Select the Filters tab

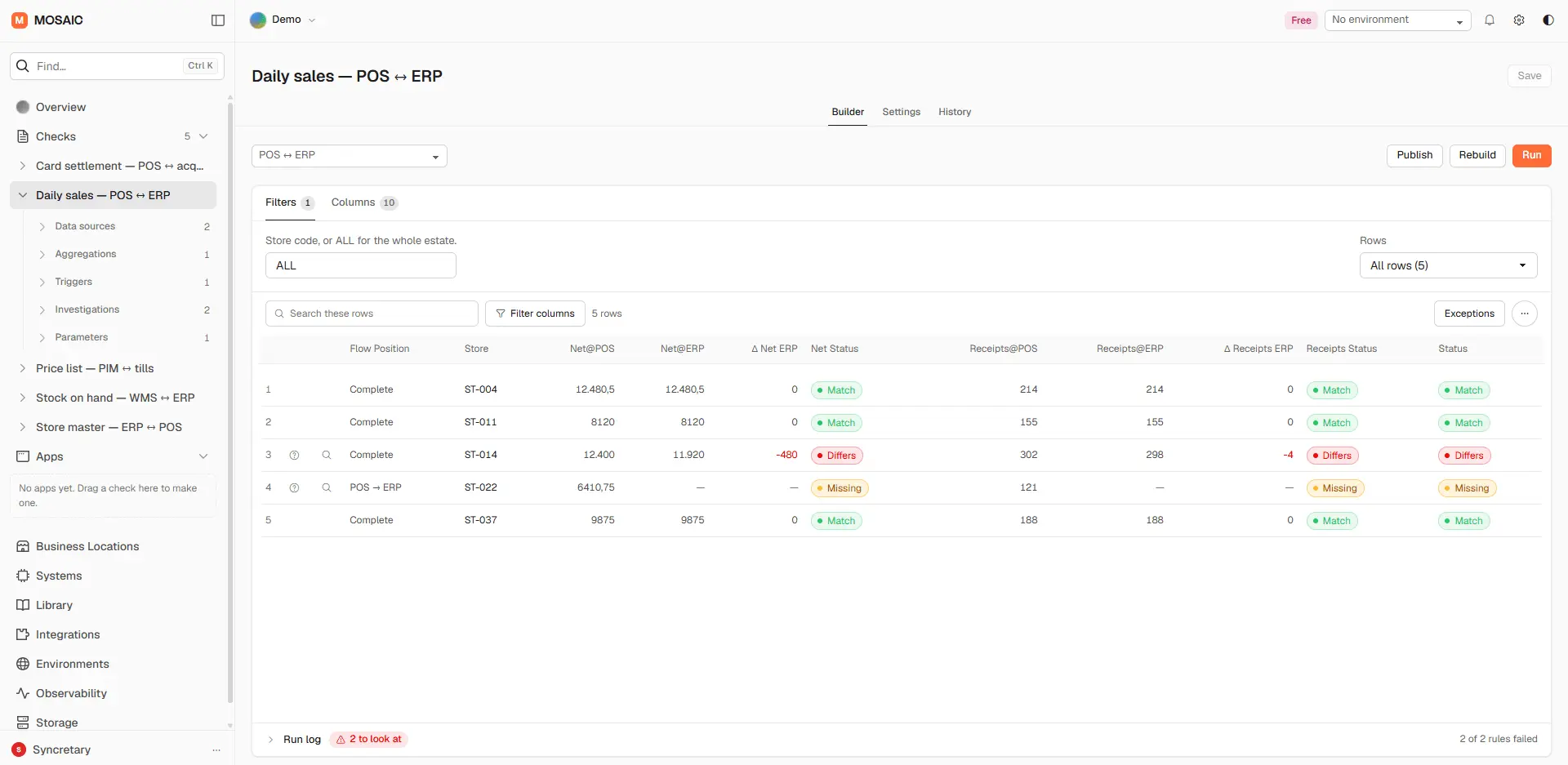[290, 202]
